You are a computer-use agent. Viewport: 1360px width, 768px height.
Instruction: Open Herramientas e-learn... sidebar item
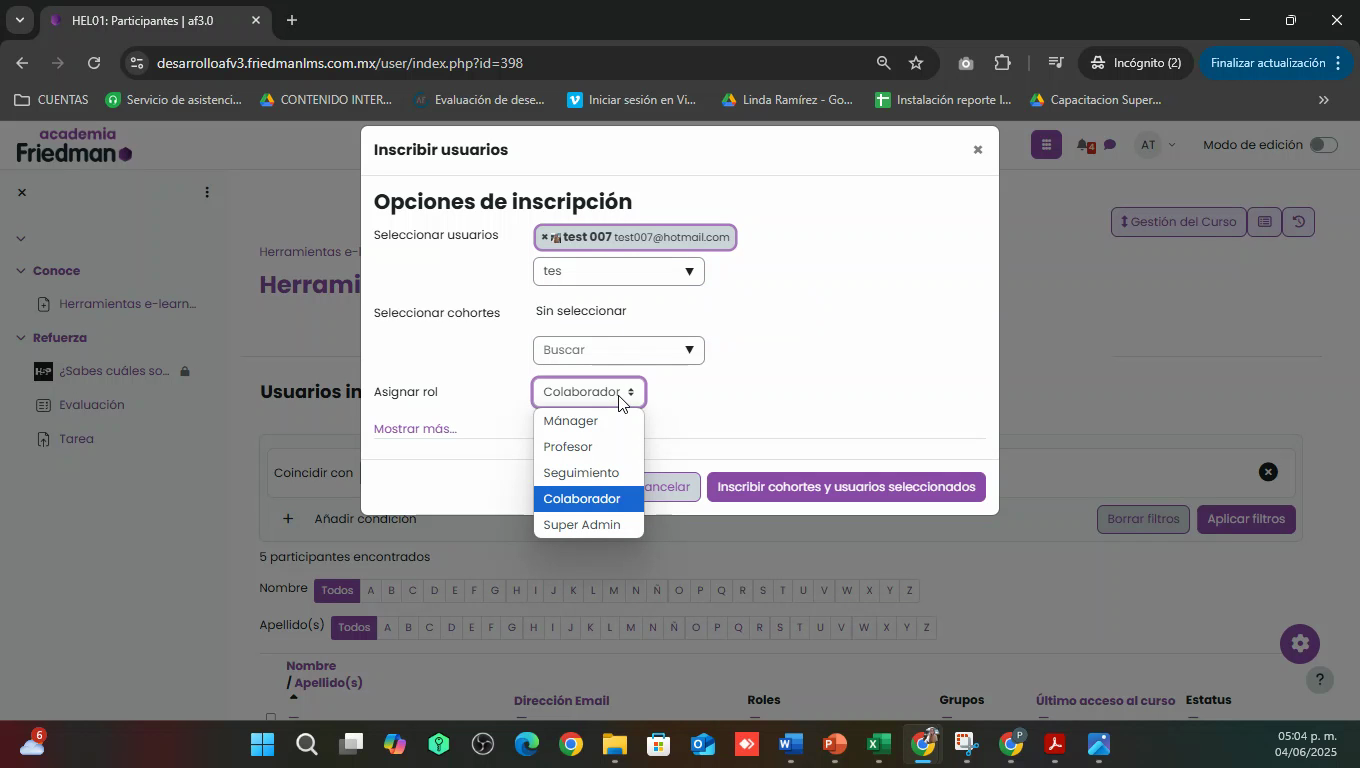[x=128, y=304]
